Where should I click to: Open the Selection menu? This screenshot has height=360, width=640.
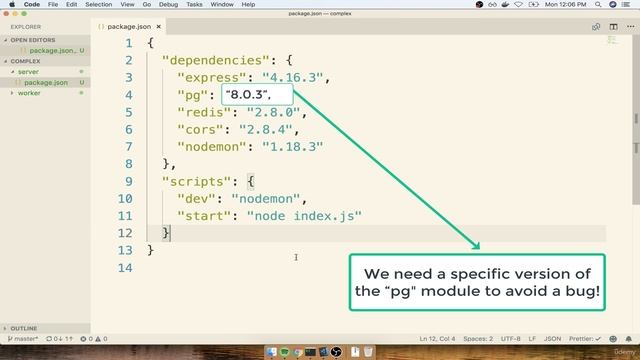coord(98,4)
